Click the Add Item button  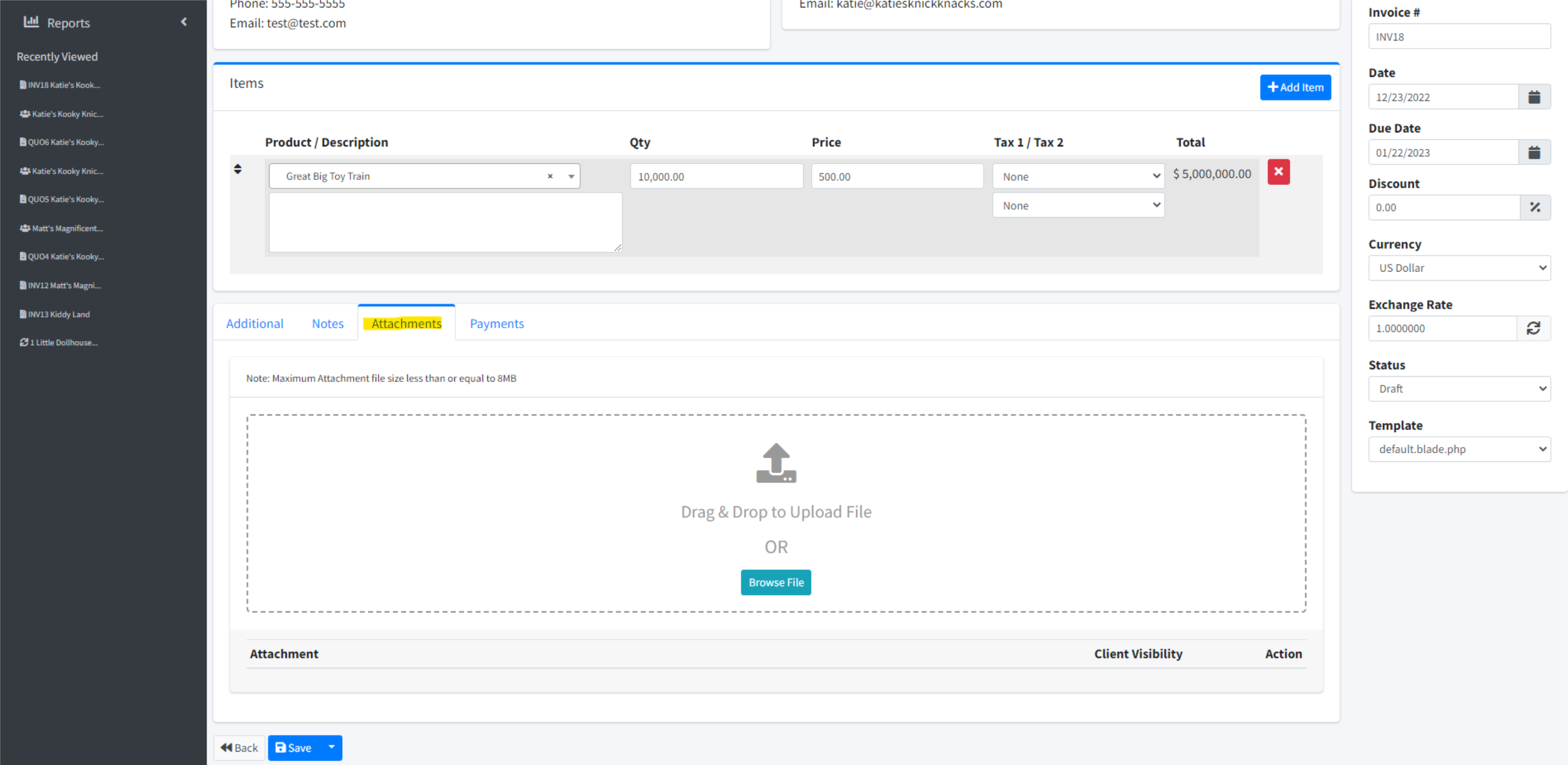pos(1295,87)
